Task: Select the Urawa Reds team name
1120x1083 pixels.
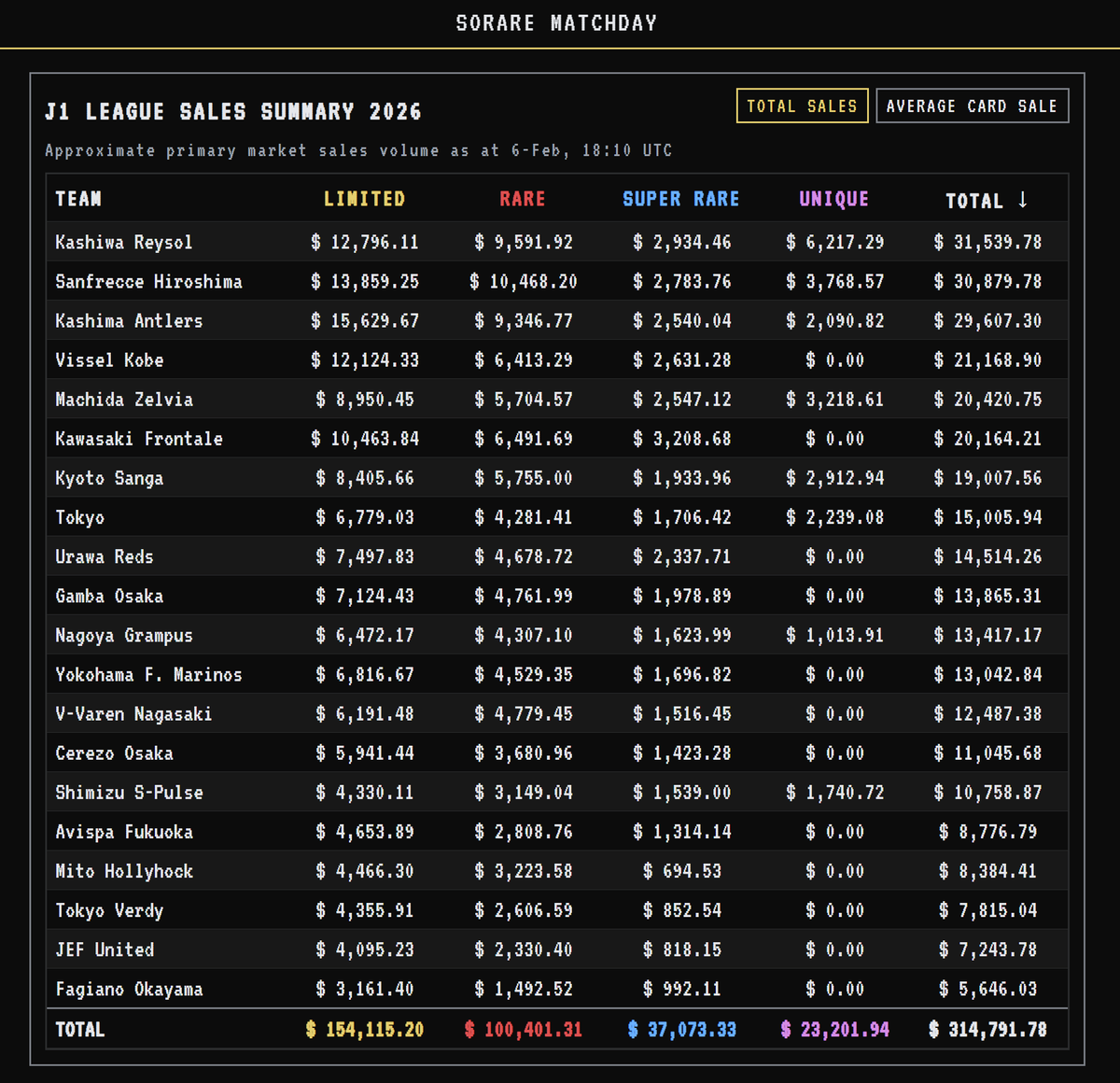Action: 105,556
